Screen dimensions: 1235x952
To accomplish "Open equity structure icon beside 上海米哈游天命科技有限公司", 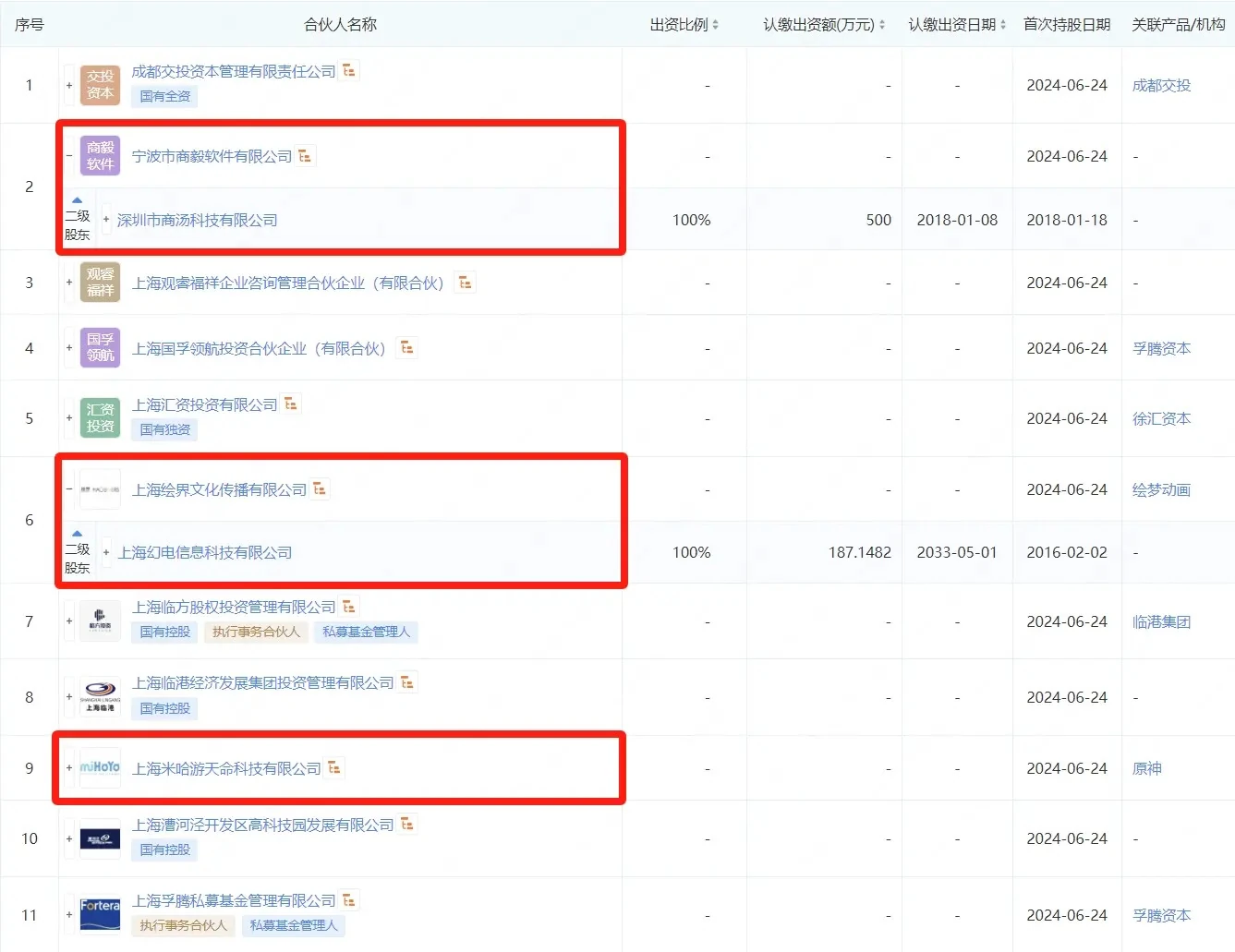I will [334, 767].
